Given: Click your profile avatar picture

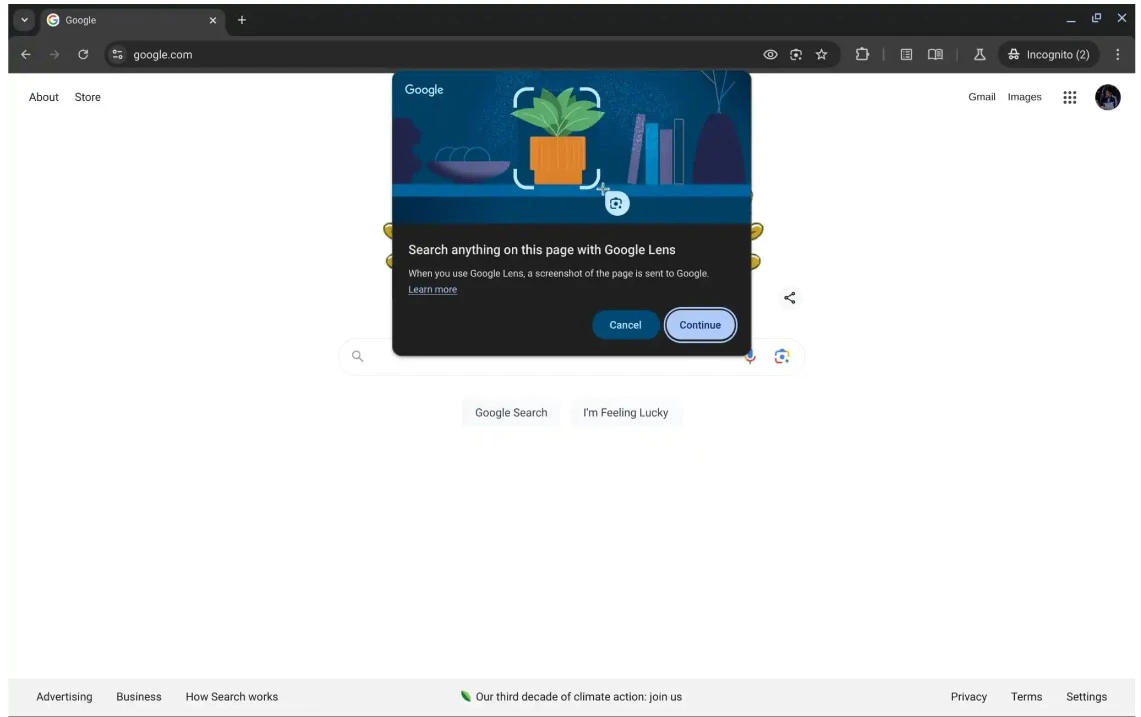Looking at the screenshot, I should [x=1107, y=97].
